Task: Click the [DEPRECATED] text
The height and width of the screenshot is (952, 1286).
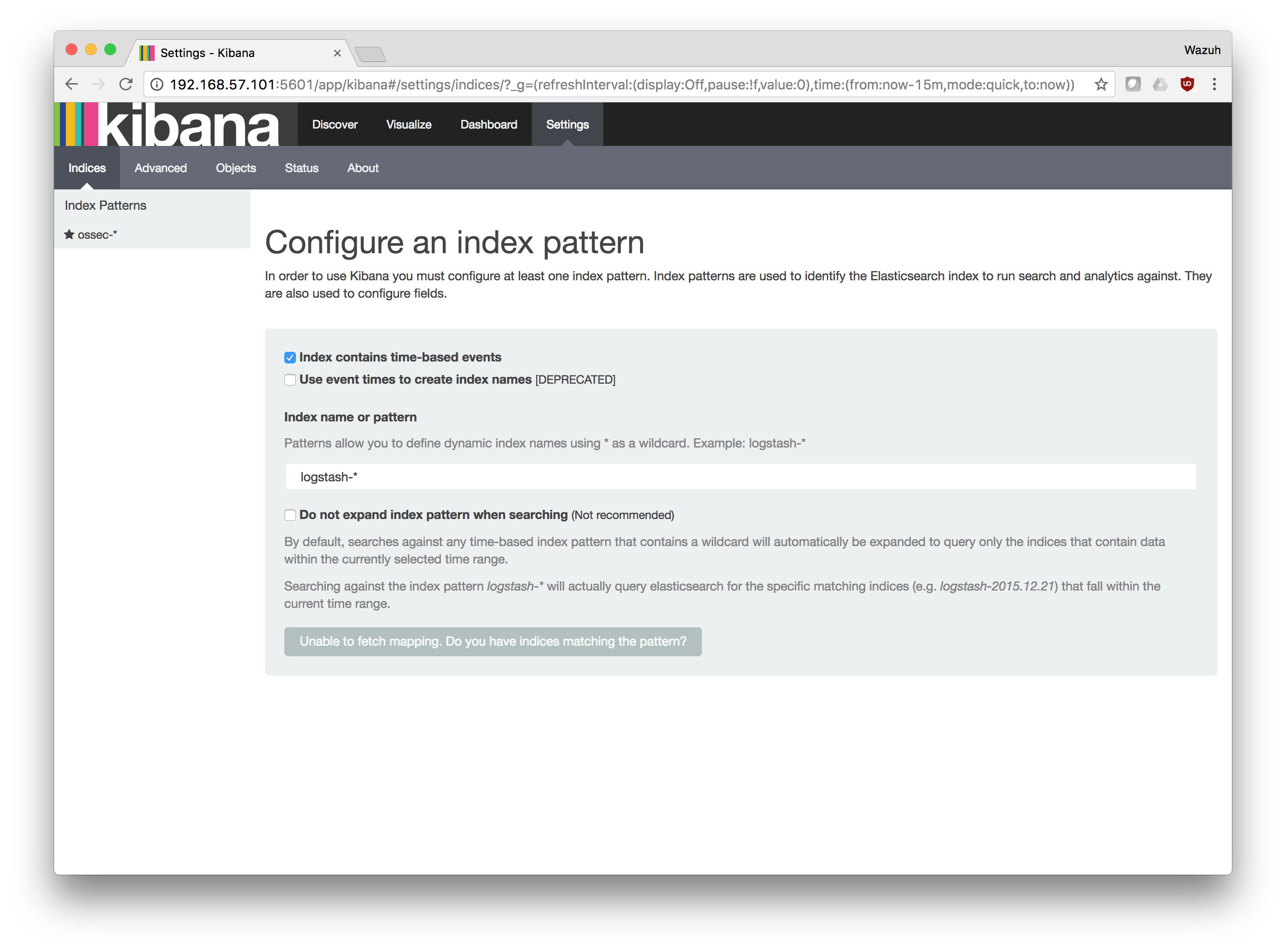Action: [x=575, y=380]
